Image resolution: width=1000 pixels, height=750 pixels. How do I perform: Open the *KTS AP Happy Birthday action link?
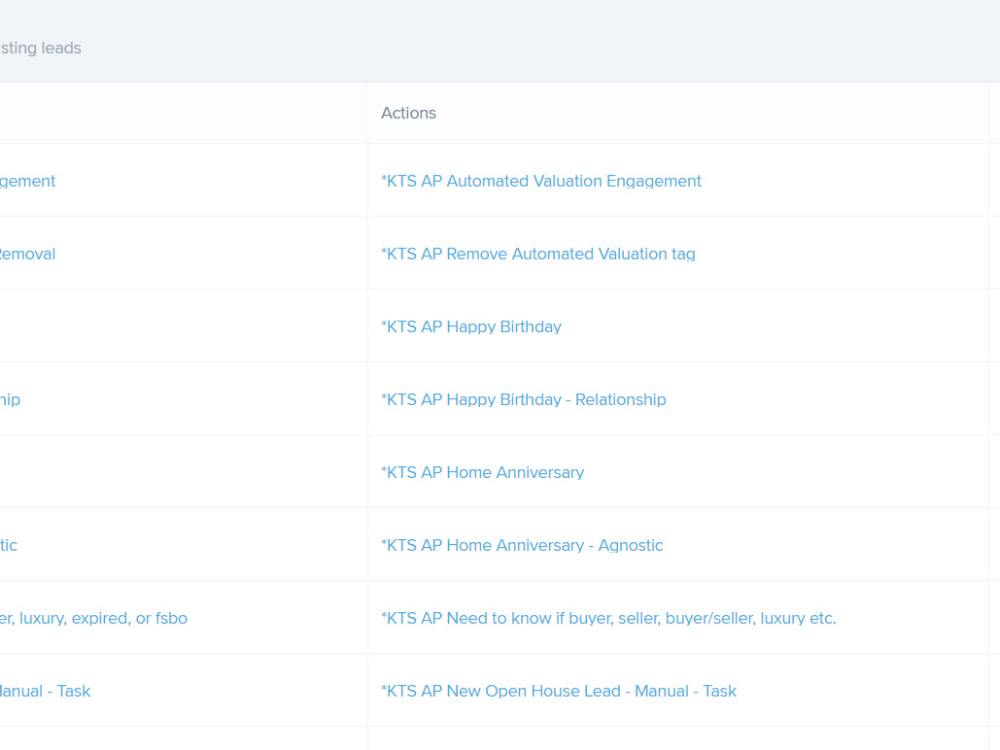click(x=471, y=327)
